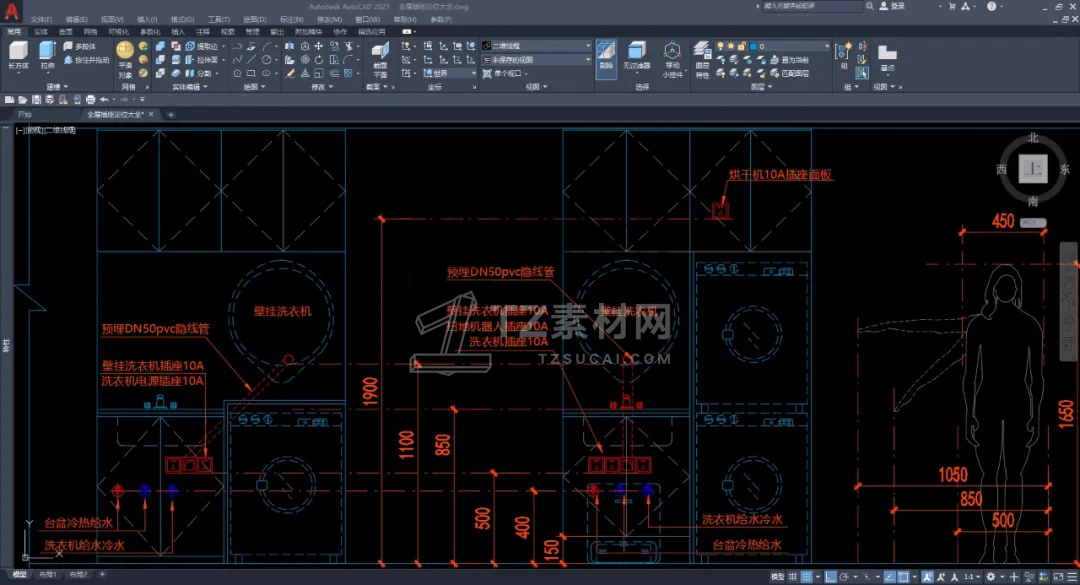The height and width of the screenshot is (585, 1080).
Task: Open the 二维线框 visual style dropdown
Action: (537, 46)
